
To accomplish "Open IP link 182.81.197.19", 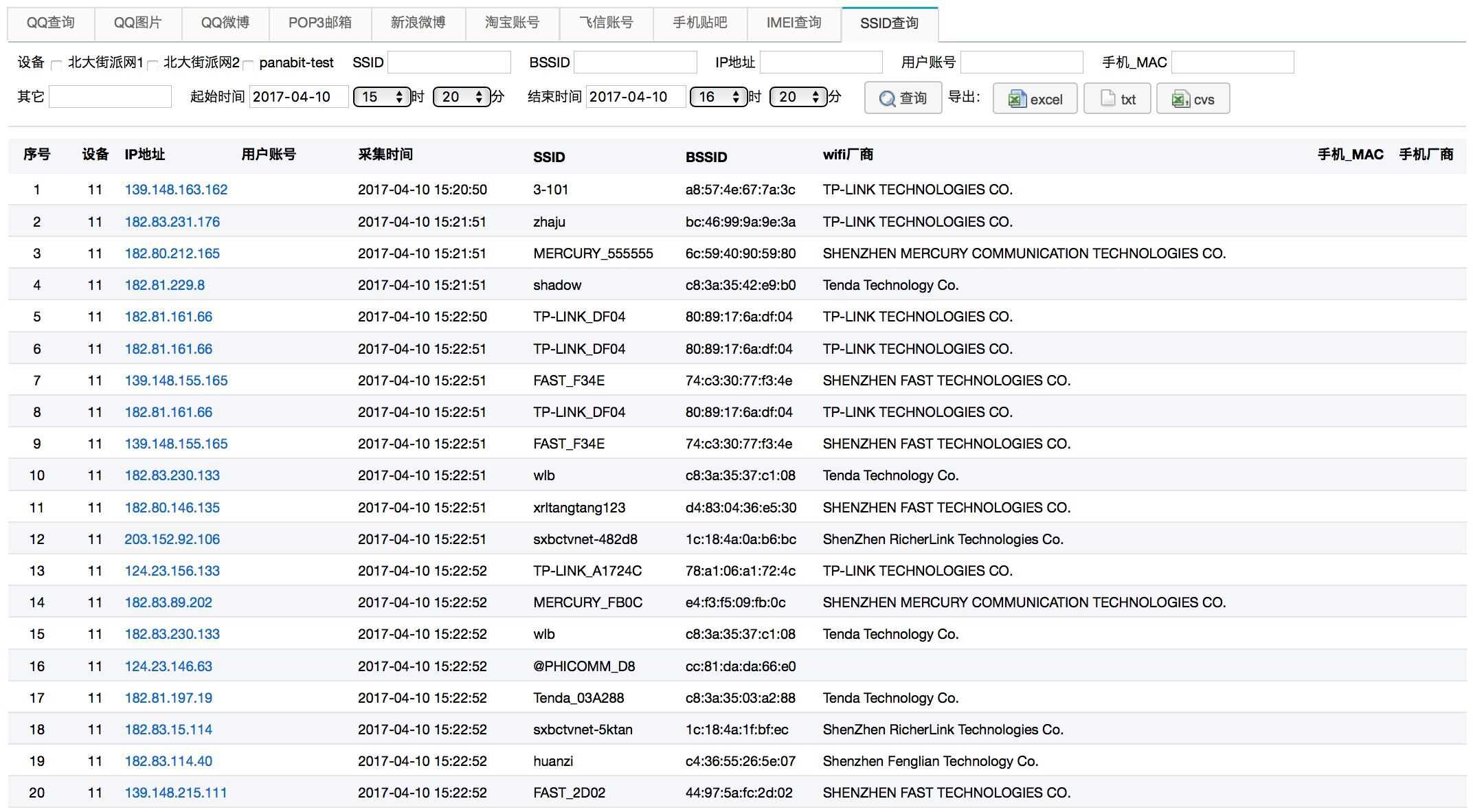I will [168, 698].
